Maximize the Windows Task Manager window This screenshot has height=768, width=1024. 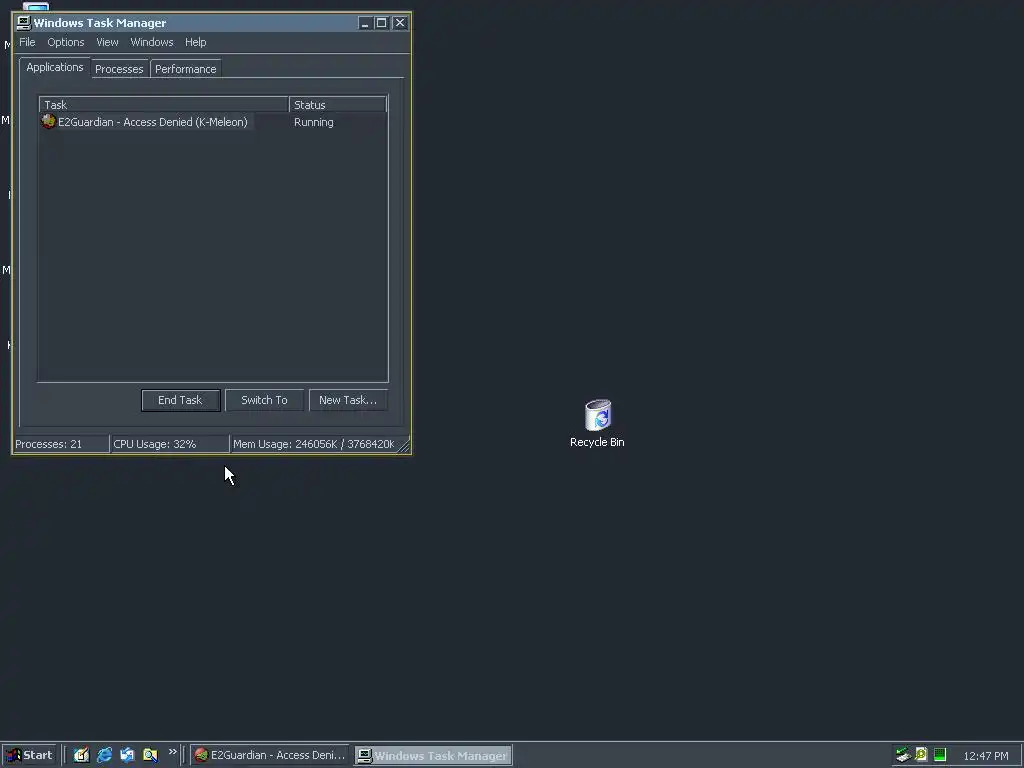(381, 23)
